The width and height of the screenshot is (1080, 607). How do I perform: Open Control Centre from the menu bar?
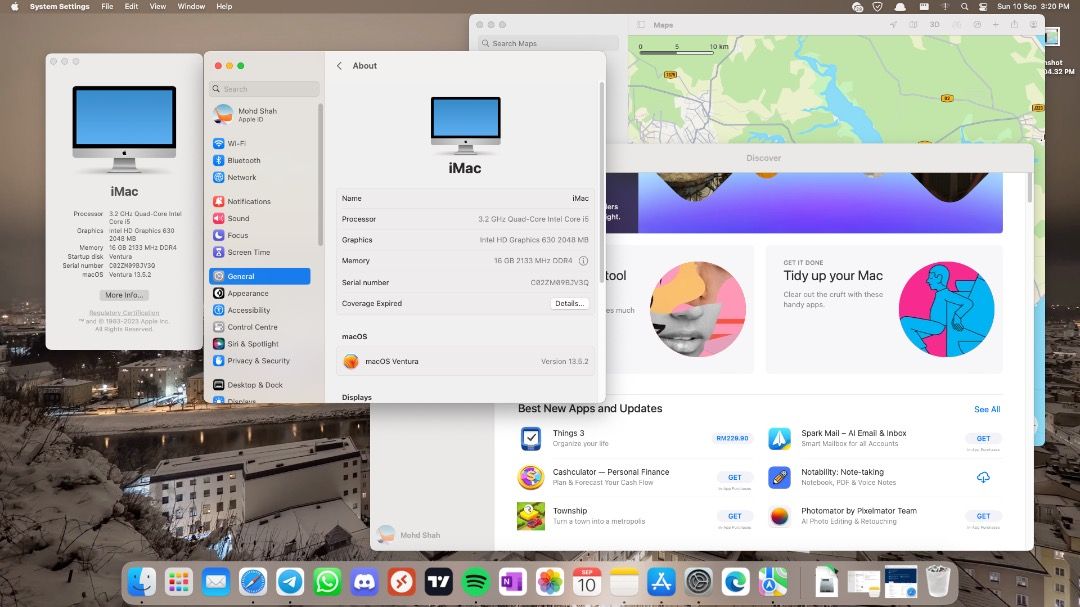[x=983, y=6]
